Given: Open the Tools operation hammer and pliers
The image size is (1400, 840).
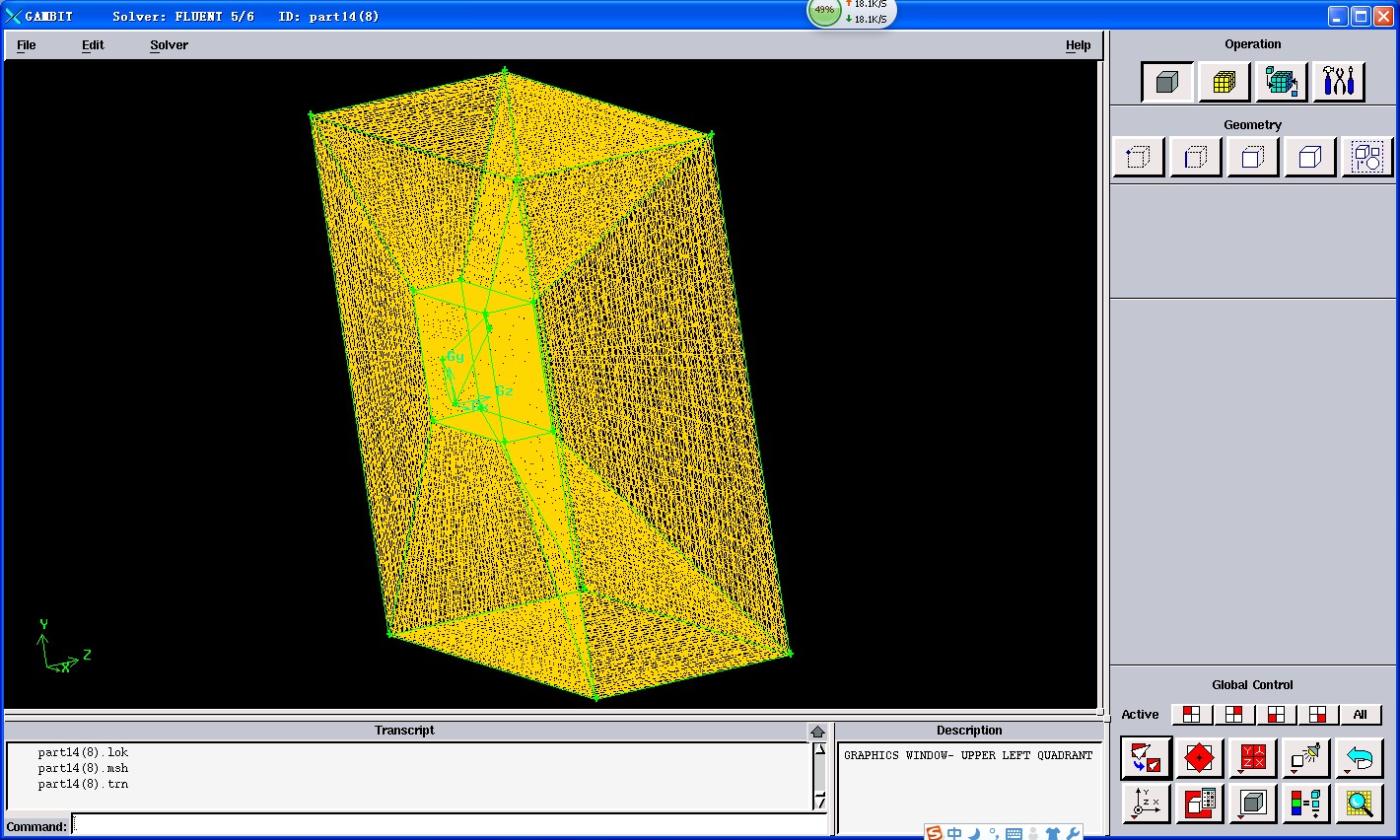Looking at the screenshot, I should (1339, 82).
